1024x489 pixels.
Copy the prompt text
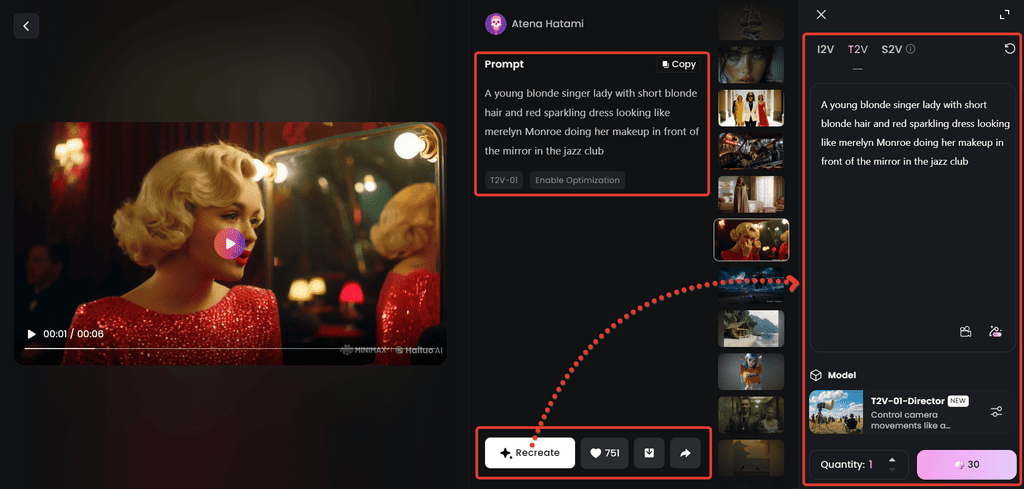[x=679, y=64]
